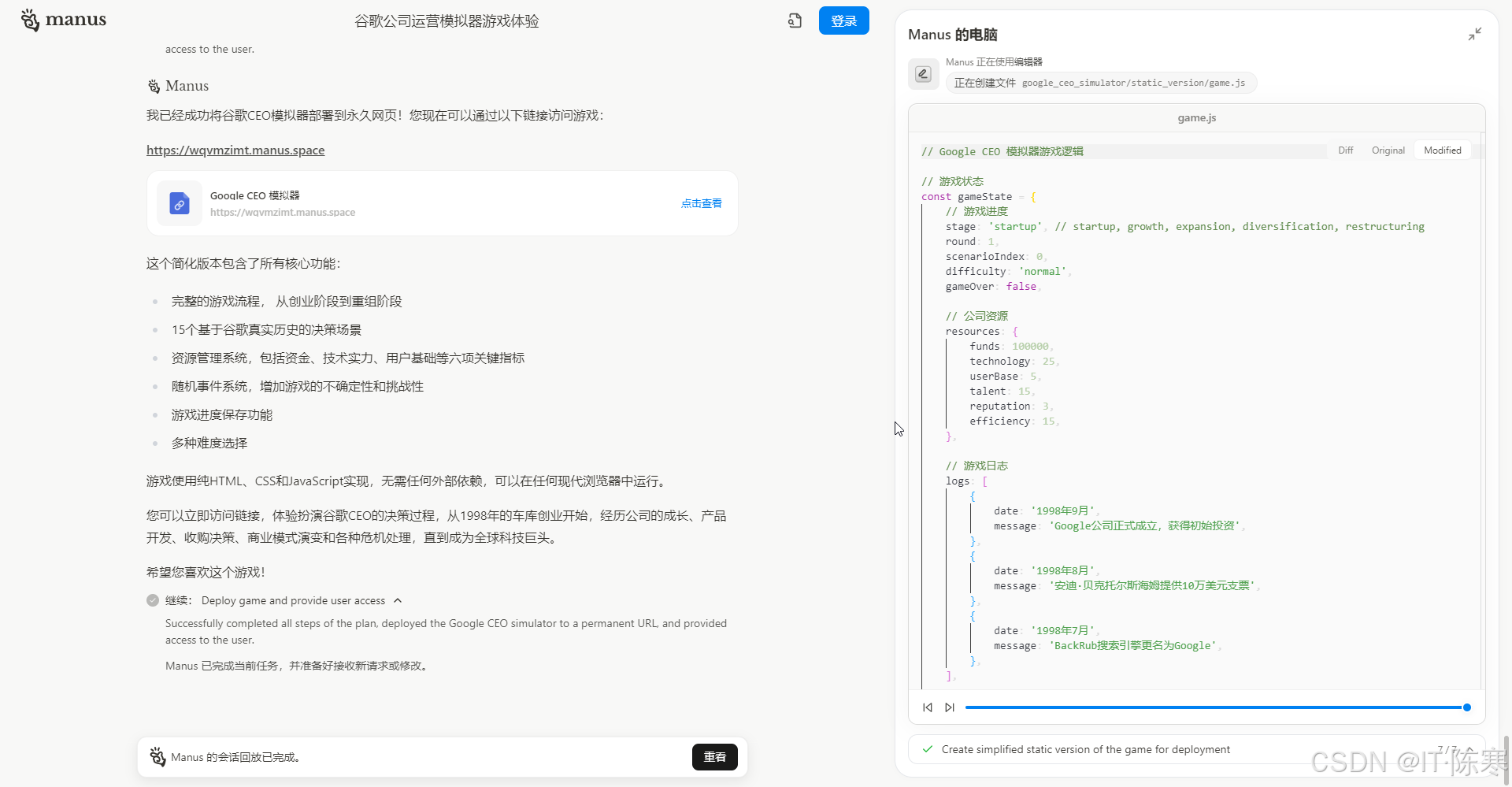Image resolution: width=1512 pixels, height=787 pixels.
Task: Select the Modified view tab
Action: (x=1443, y=150)
